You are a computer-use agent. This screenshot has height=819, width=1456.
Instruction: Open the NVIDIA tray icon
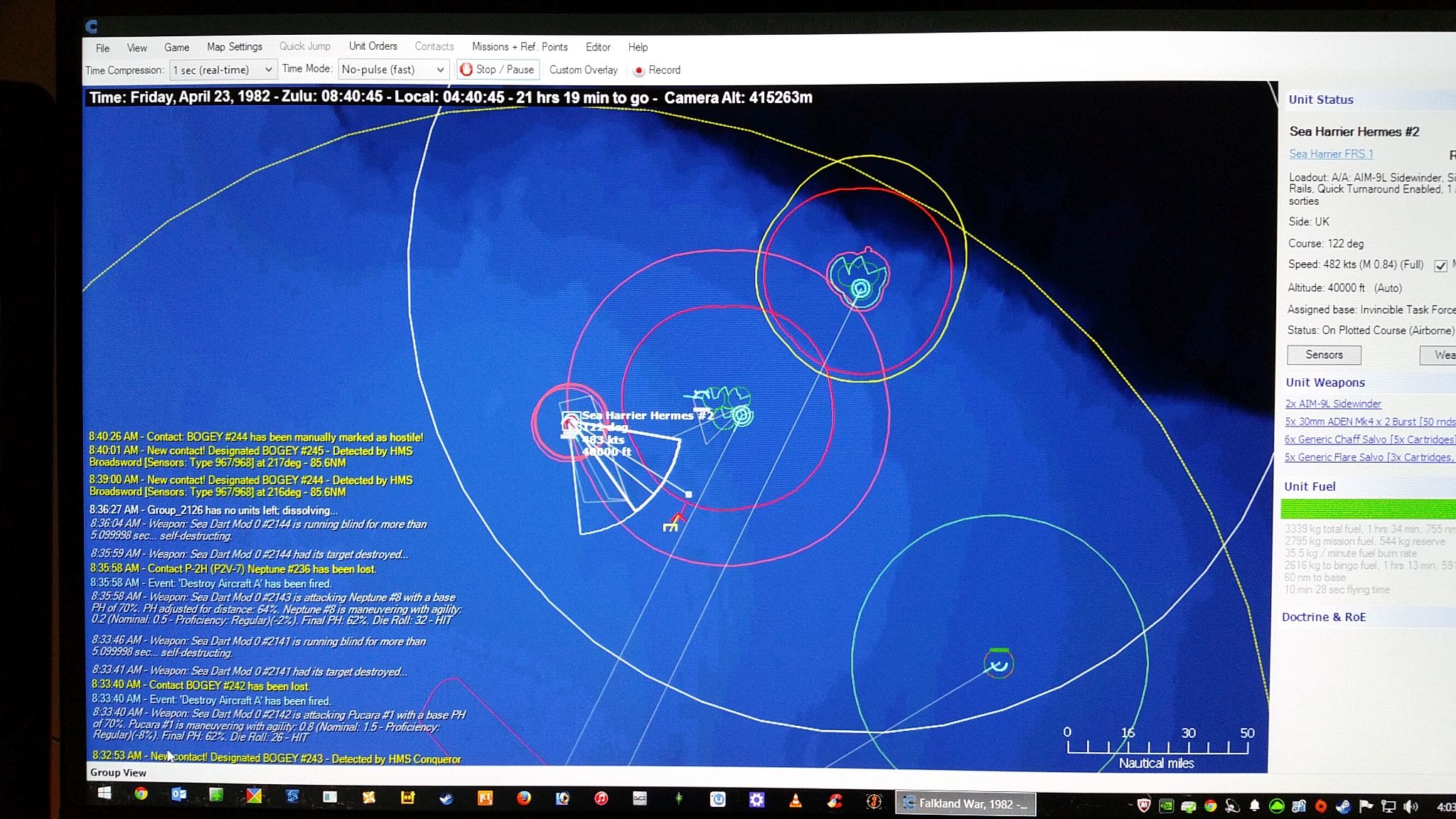[1166, 806]
